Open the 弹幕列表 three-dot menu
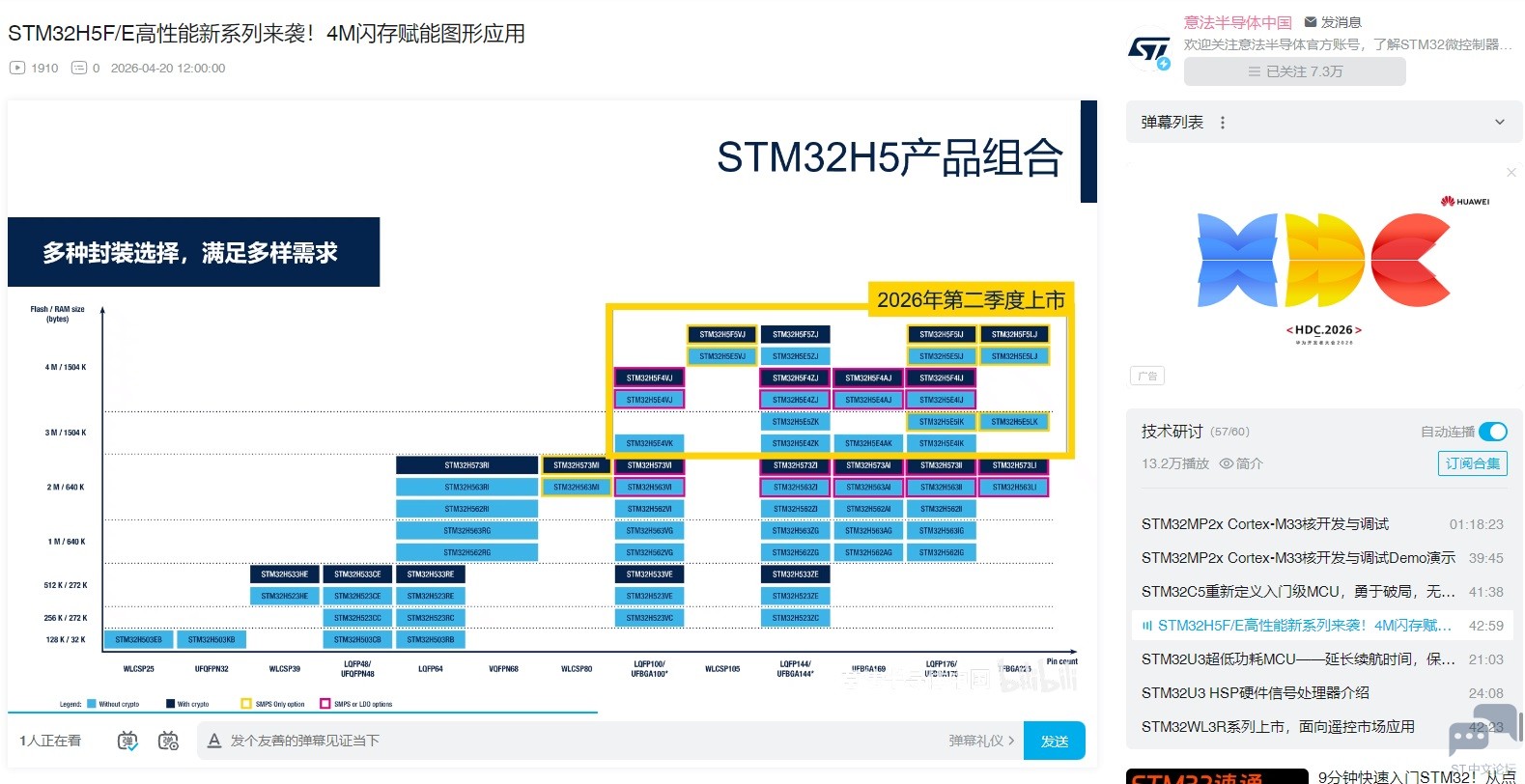Image resolution: width=1525 pixels, height=784 pixels. (1223, 123)
